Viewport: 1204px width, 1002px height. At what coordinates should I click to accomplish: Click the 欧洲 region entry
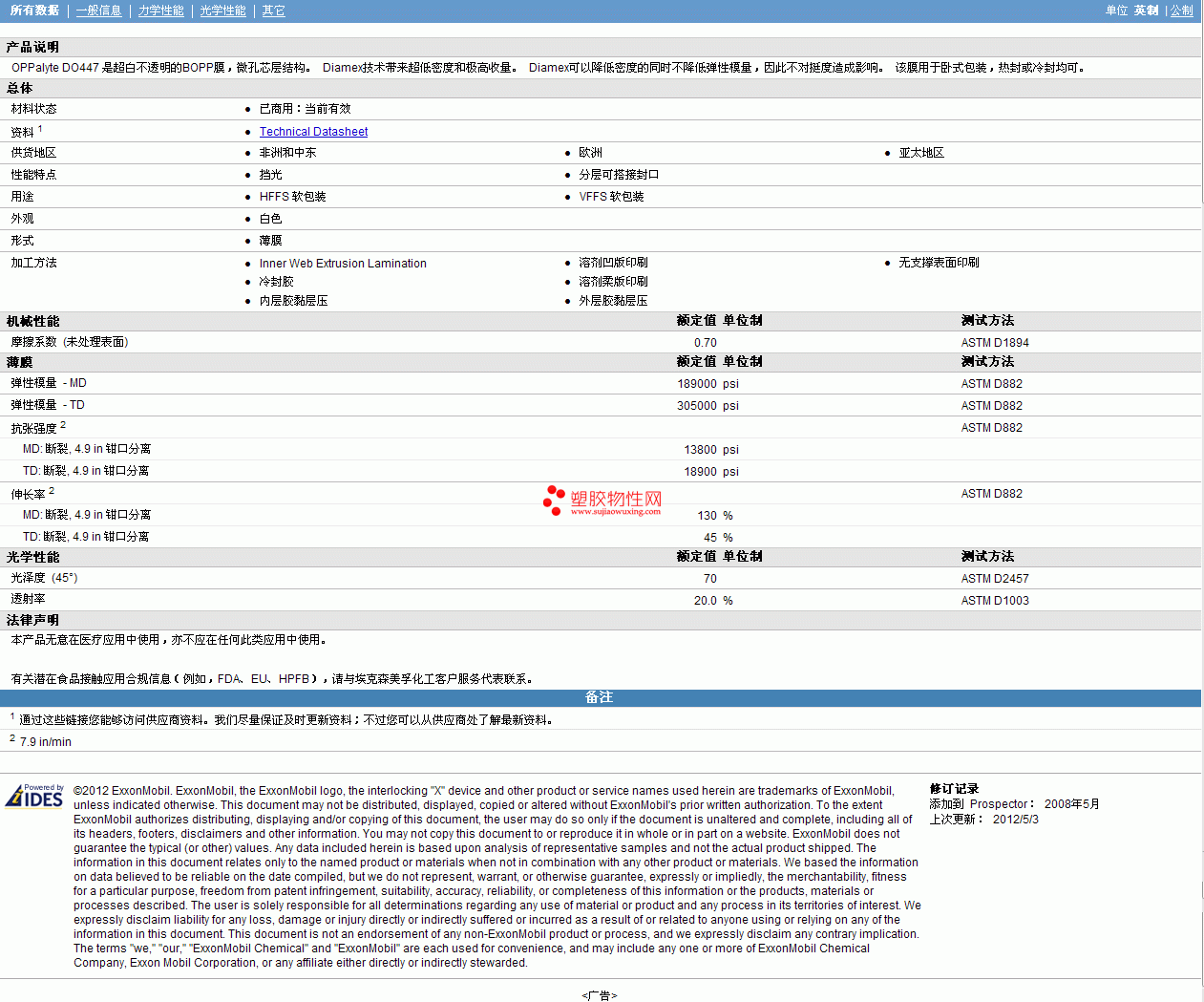coord(590,153)
